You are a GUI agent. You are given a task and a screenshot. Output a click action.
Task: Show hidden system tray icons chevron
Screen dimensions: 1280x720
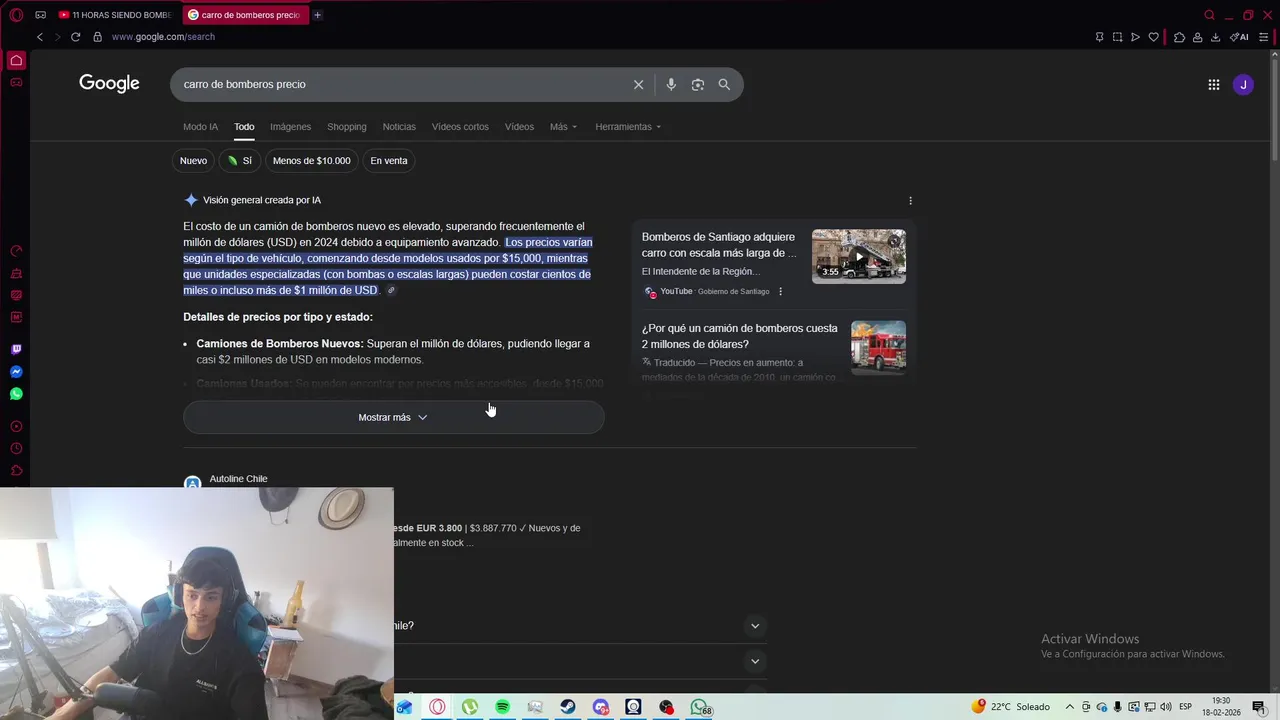[x=1069, y=707]
